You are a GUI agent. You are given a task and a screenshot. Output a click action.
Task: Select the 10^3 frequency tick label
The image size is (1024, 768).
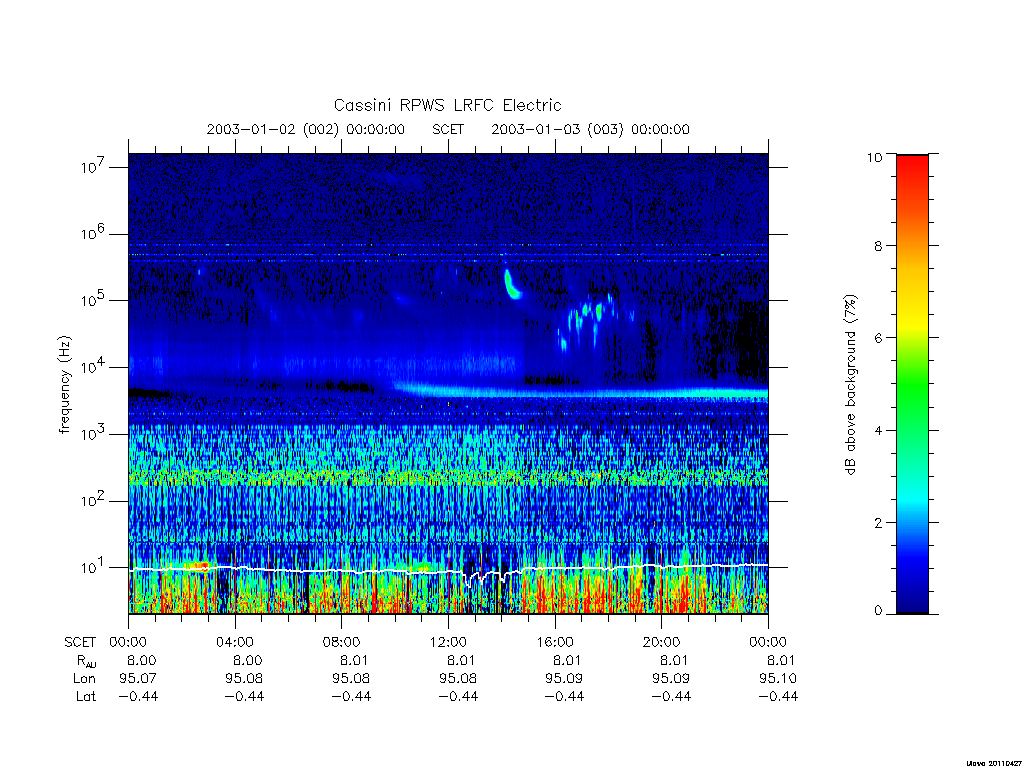tap(93, 434)
